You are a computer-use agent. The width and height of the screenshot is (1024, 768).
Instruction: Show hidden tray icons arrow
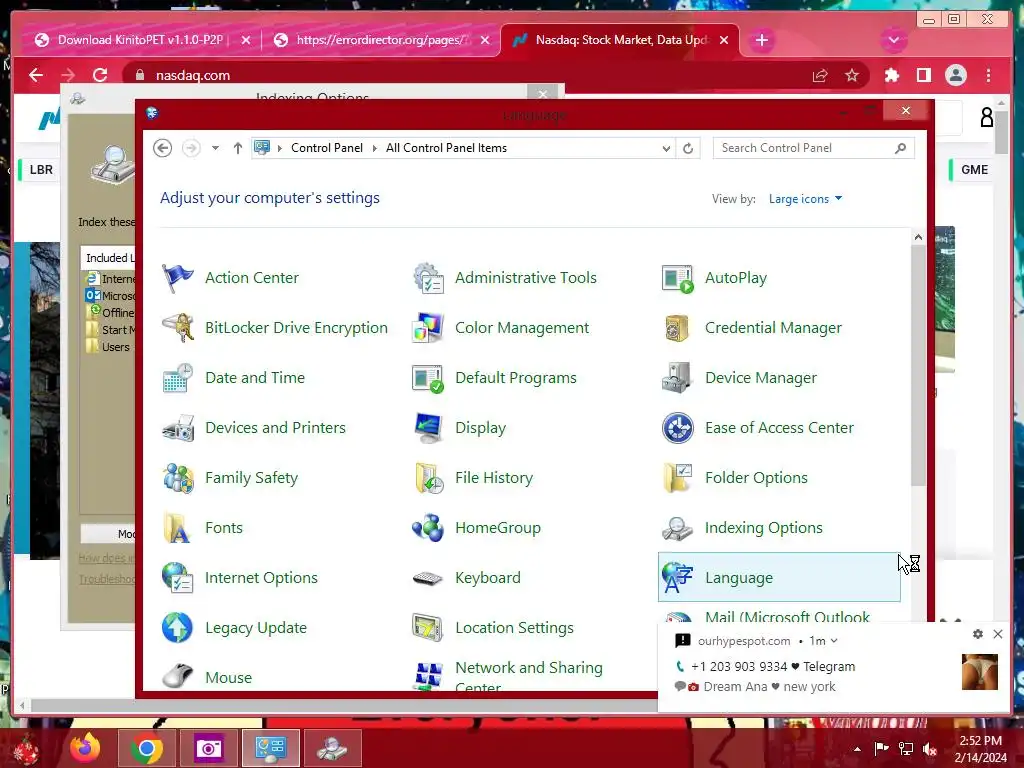pyautogui.click(x=857, y=749)
